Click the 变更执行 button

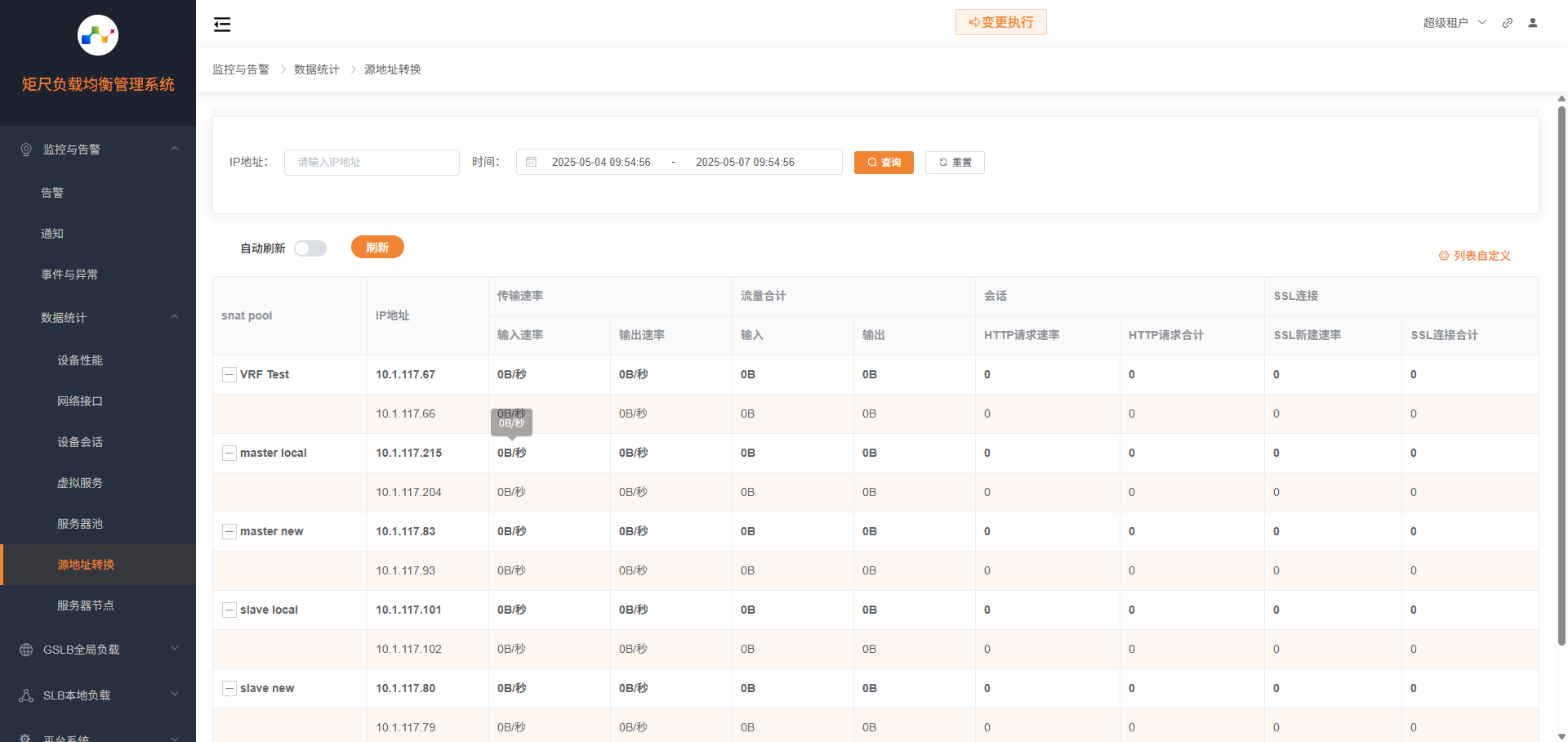(x=1000, y=22)
